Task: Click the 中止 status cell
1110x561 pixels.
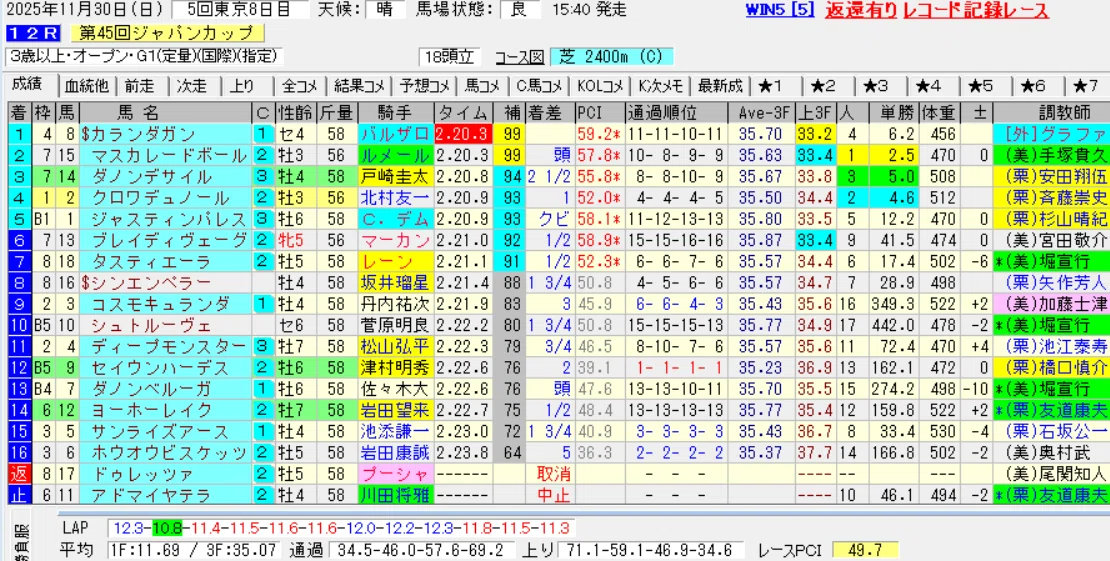Action: click(x=552, y=496)
